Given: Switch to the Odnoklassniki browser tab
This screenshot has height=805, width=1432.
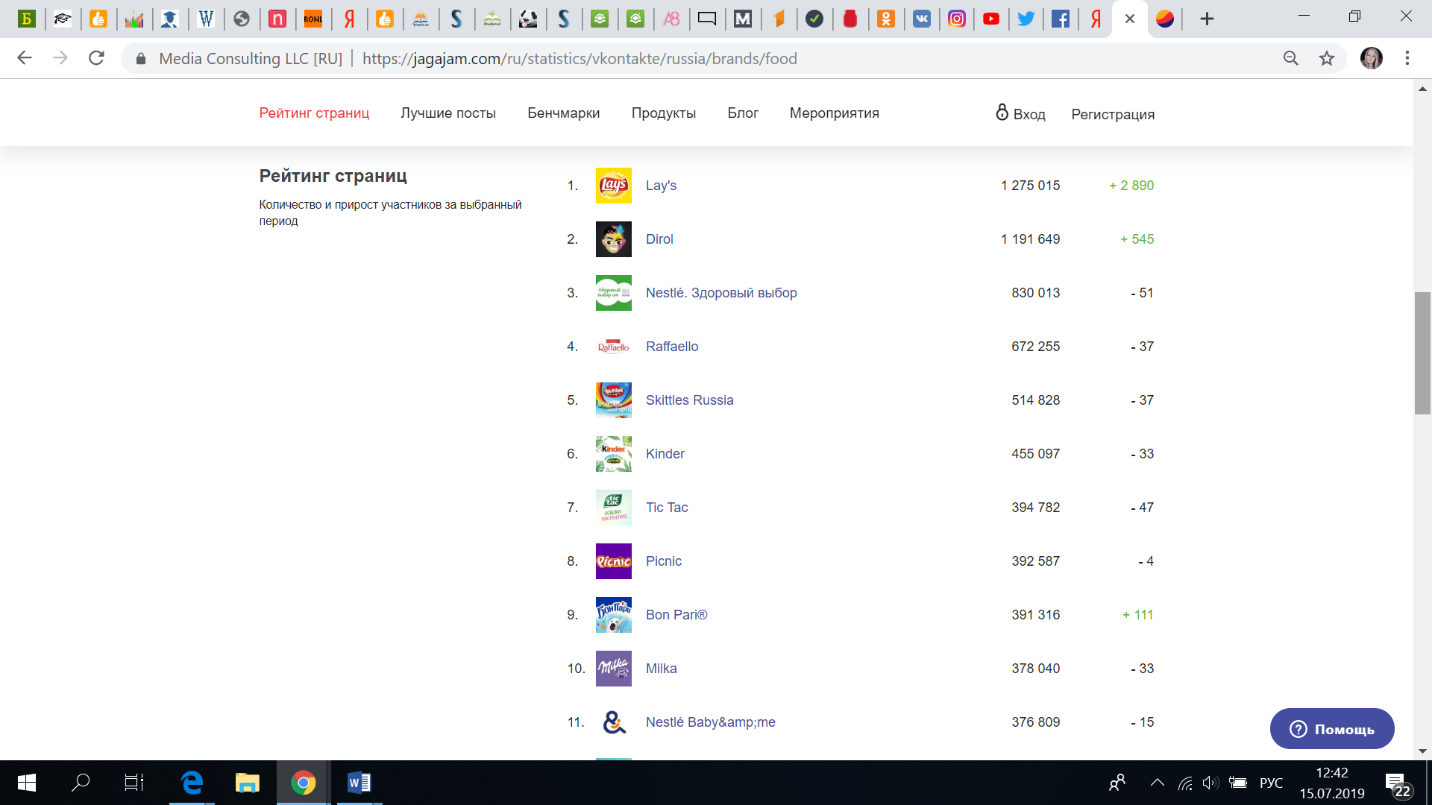Looking at the screenshot, I should click(885, 18).
